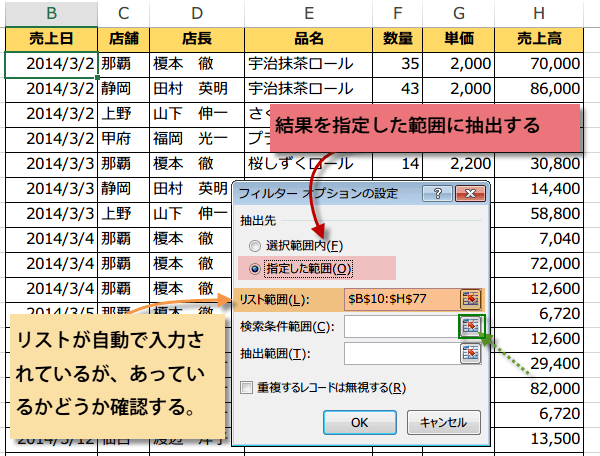Click the 数量 header cell
Viewport: 600px width, 456px height.
click(x=398, y=39)
